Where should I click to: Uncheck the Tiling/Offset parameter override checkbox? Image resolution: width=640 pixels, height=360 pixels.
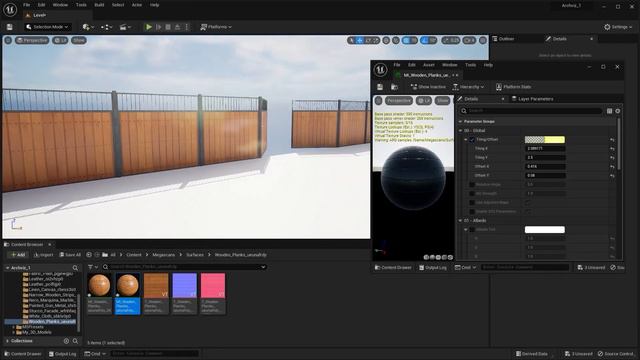coord(472,140)
